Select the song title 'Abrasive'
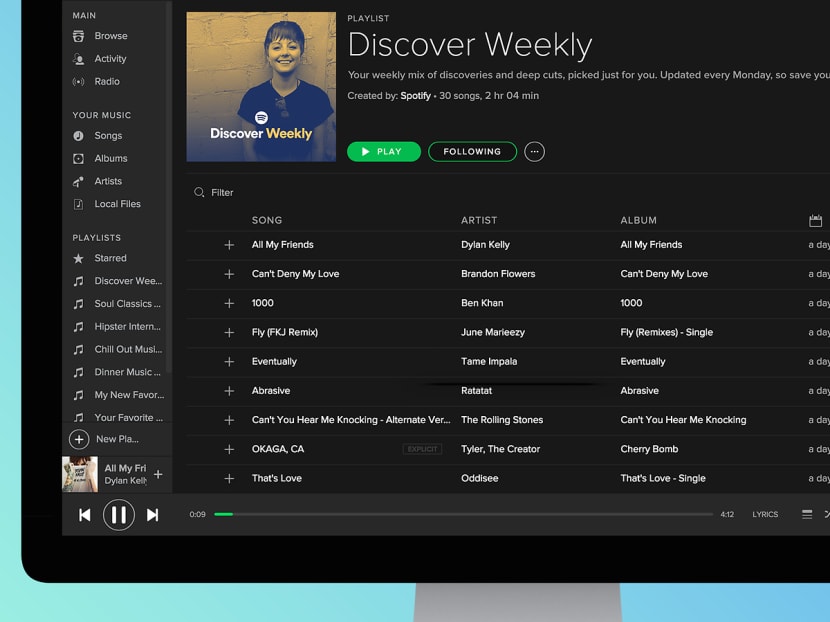The image size is (830, 622). [x=270, y=391]
